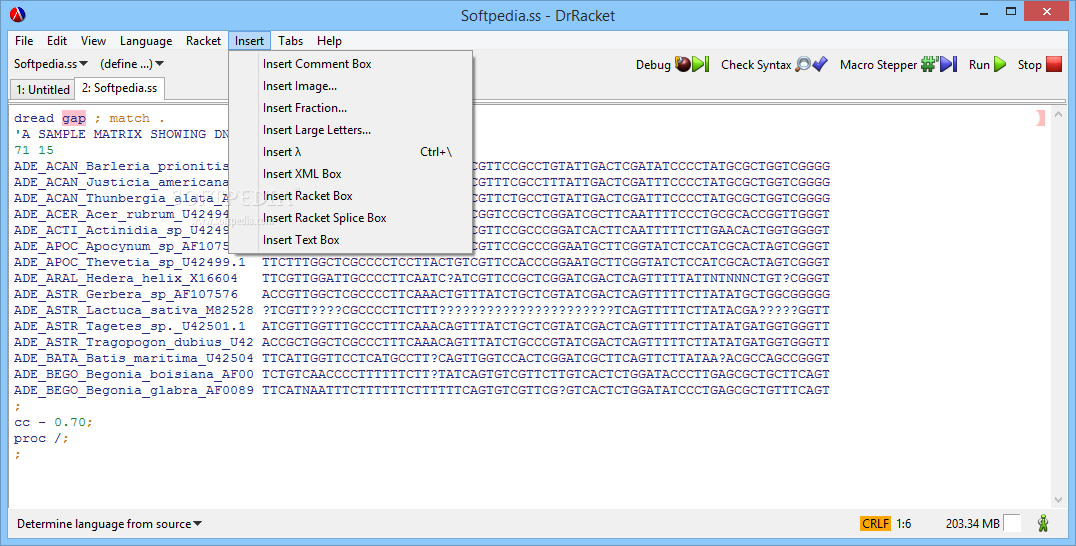The image size is (1076, 546).
Task: Click the line ADE_ASTR_Lactuca_sativa_M82528
Action: 421,310
